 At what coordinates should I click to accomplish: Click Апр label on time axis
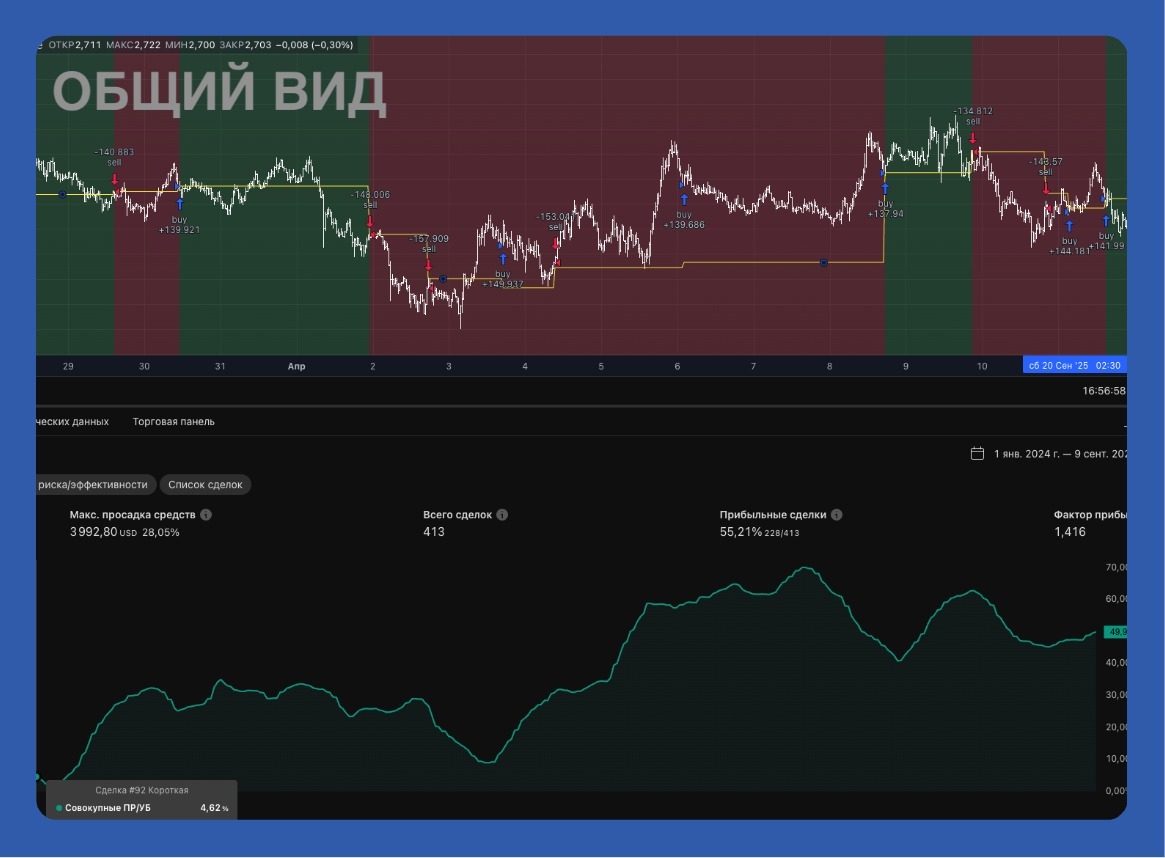pyautogui.click(x=296, y=365)
